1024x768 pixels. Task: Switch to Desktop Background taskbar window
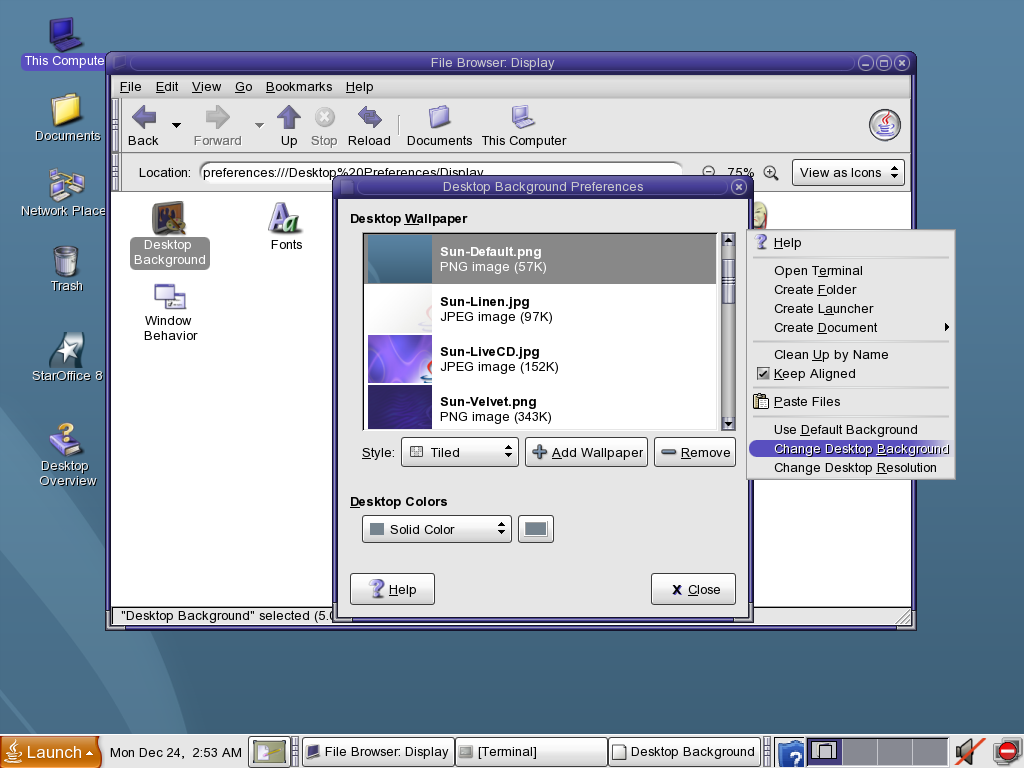point(684,752)
